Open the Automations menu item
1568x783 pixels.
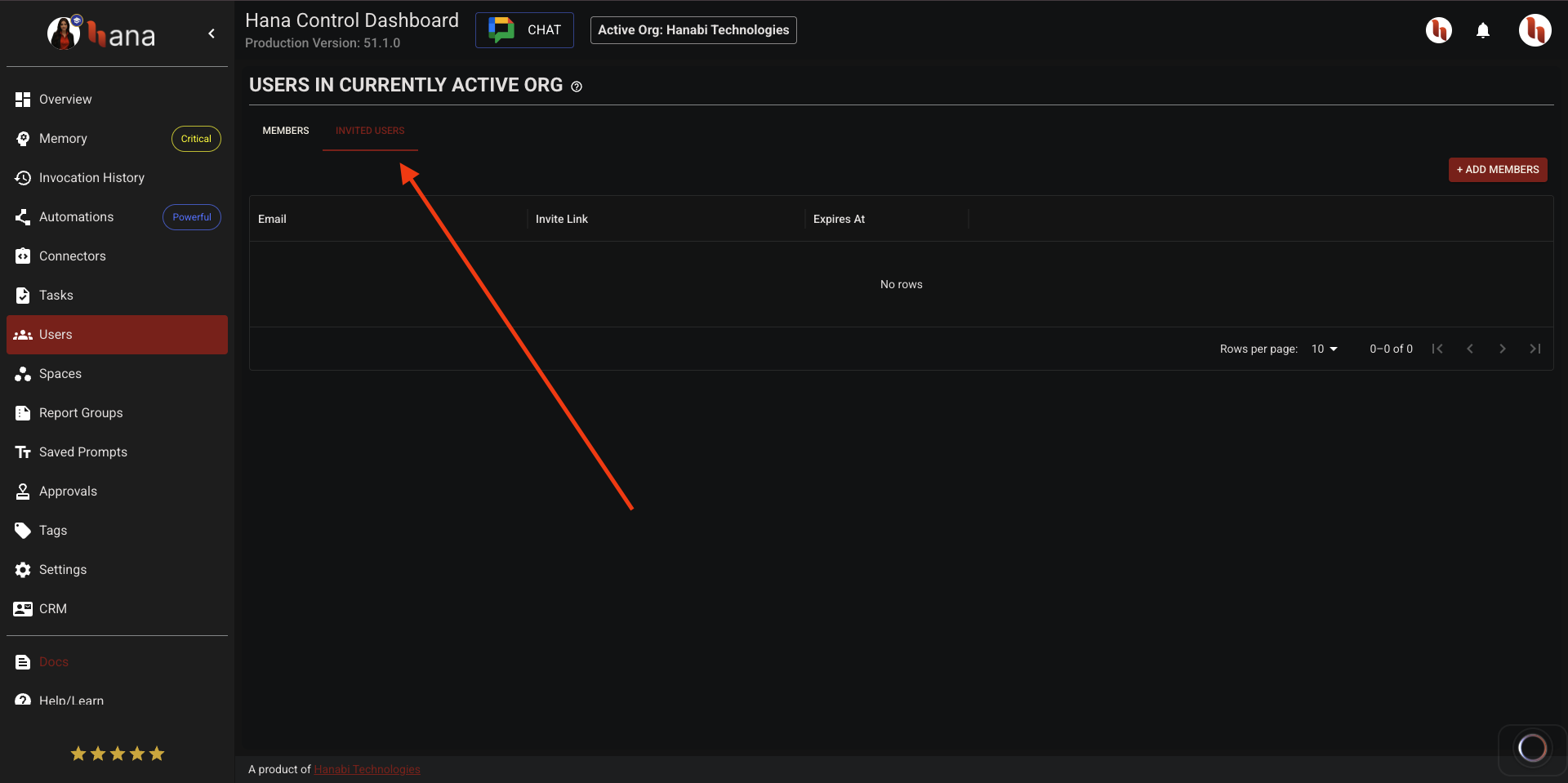pyautogui.click(x=117, y=217)
